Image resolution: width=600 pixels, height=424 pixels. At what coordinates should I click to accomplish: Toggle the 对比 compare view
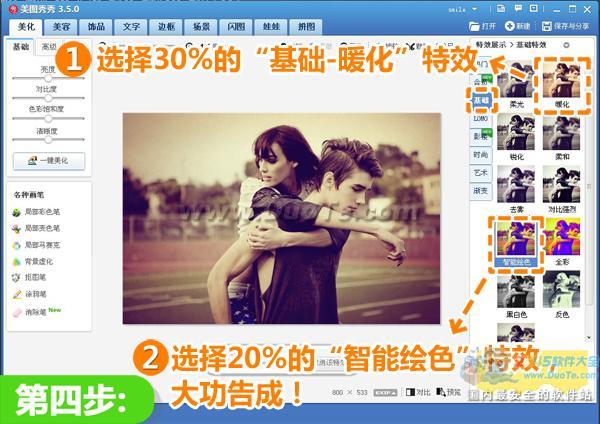coord(418,392)
